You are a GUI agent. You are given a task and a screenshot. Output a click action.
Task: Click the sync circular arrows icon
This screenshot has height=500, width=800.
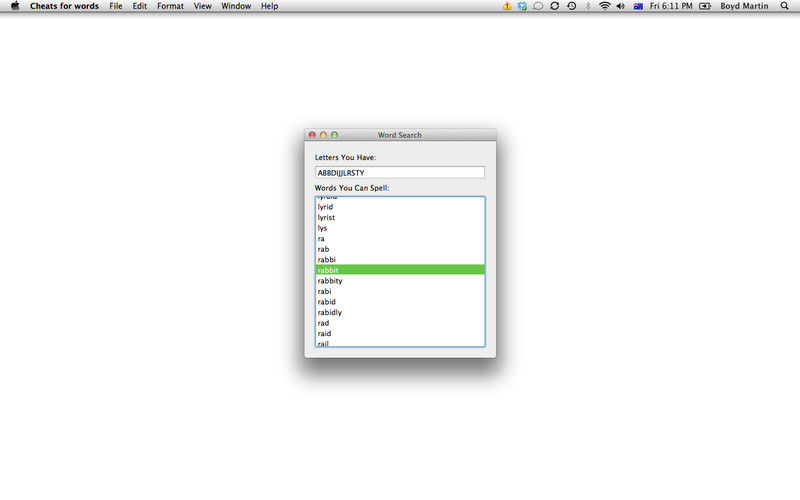click(555, 6)
